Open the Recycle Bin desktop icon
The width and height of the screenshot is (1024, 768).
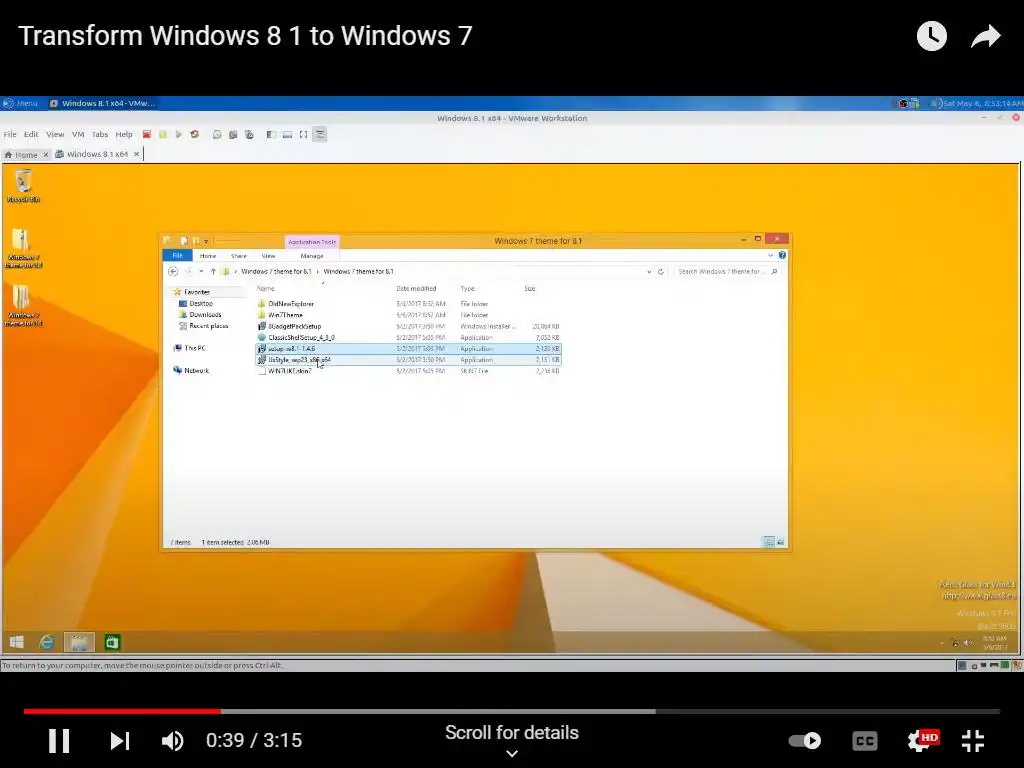click(x=23, y=185)
